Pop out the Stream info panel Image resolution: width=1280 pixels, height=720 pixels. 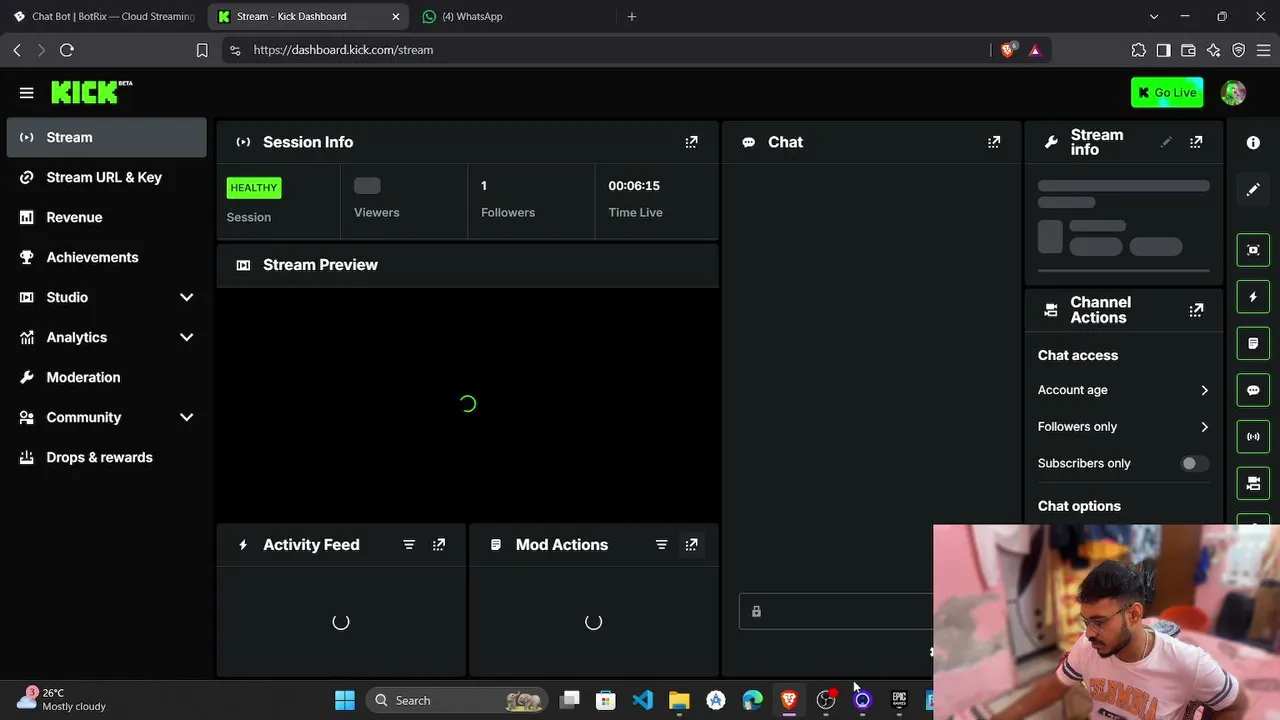coord(1196,142)
